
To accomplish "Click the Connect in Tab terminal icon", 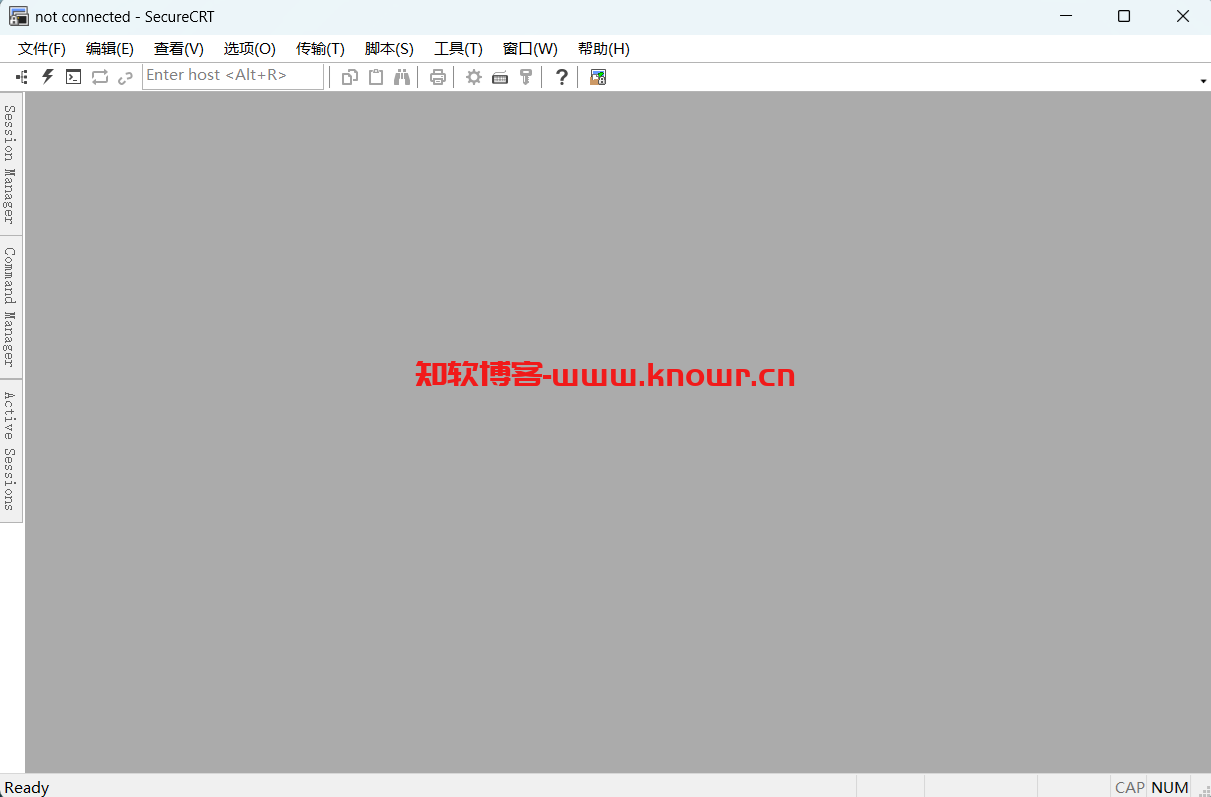I will click(73, 76).
